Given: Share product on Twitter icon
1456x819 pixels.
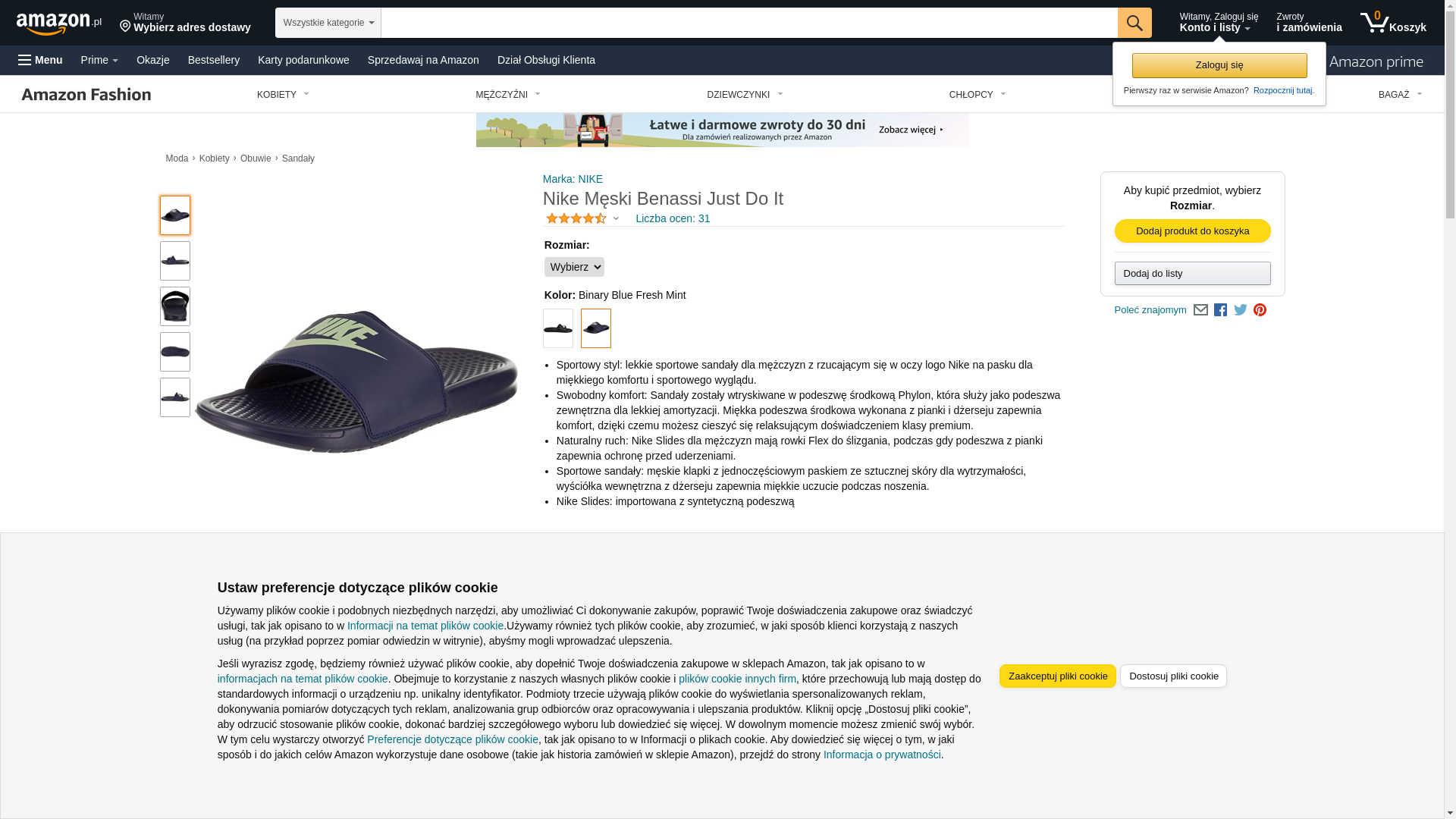Looking at the screenshot, I should 1240,310.
